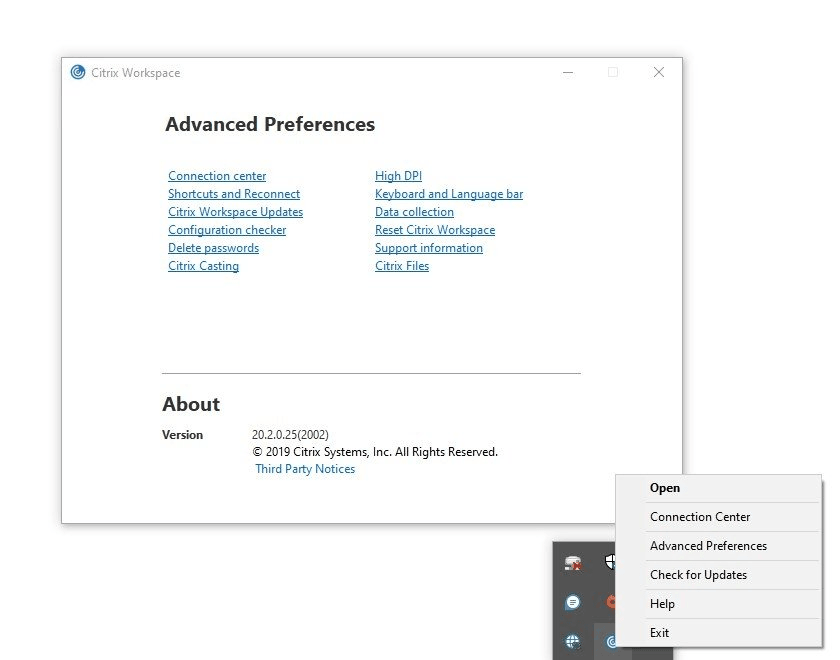This screenshot has width=840, height=660.
Task: Open High DPI settings
Action: click(398, 176)
